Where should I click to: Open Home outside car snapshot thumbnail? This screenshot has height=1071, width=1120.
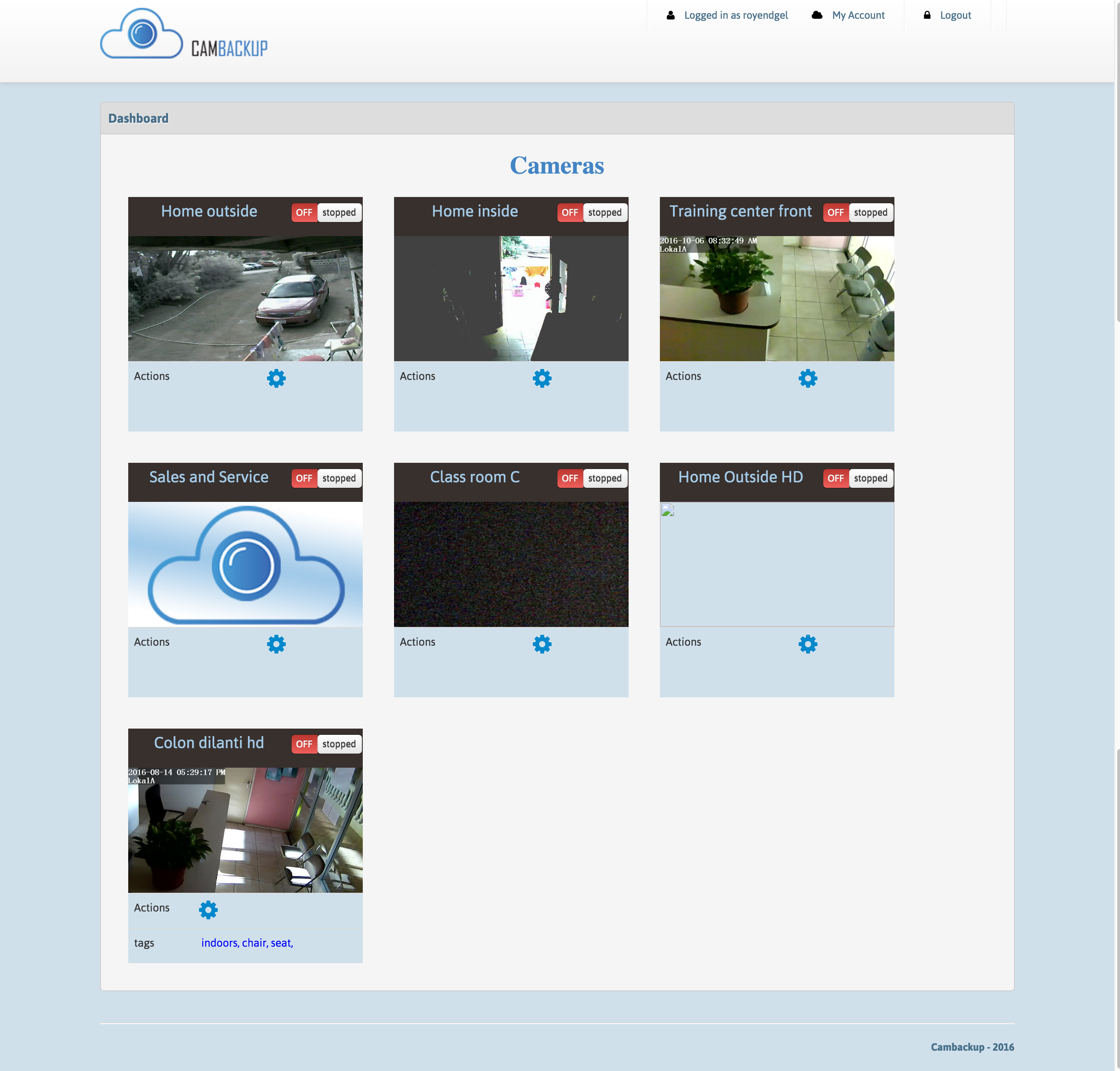[246, 299]
